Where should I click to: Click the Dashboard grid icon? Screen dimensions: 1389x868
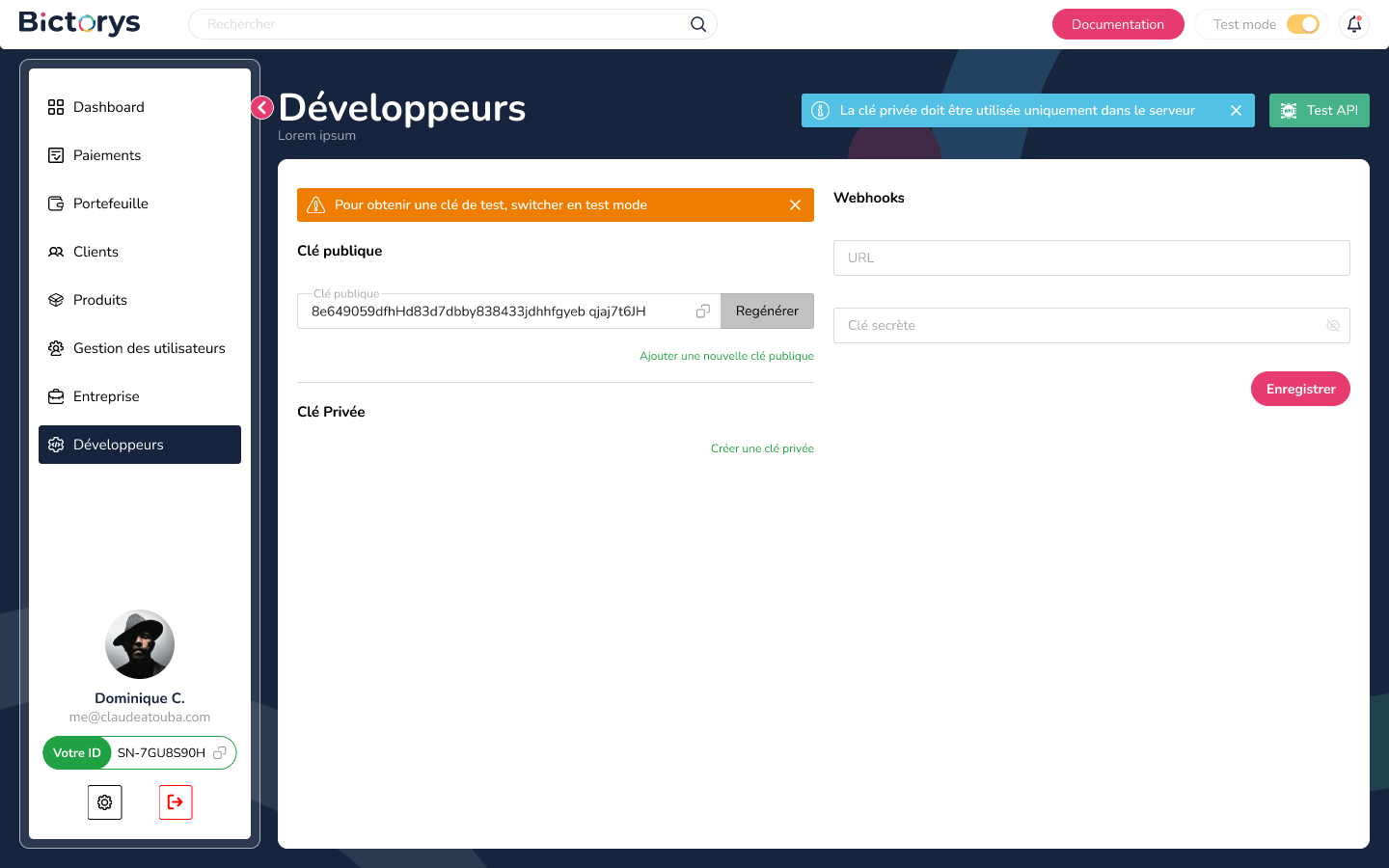coord(56,107)
